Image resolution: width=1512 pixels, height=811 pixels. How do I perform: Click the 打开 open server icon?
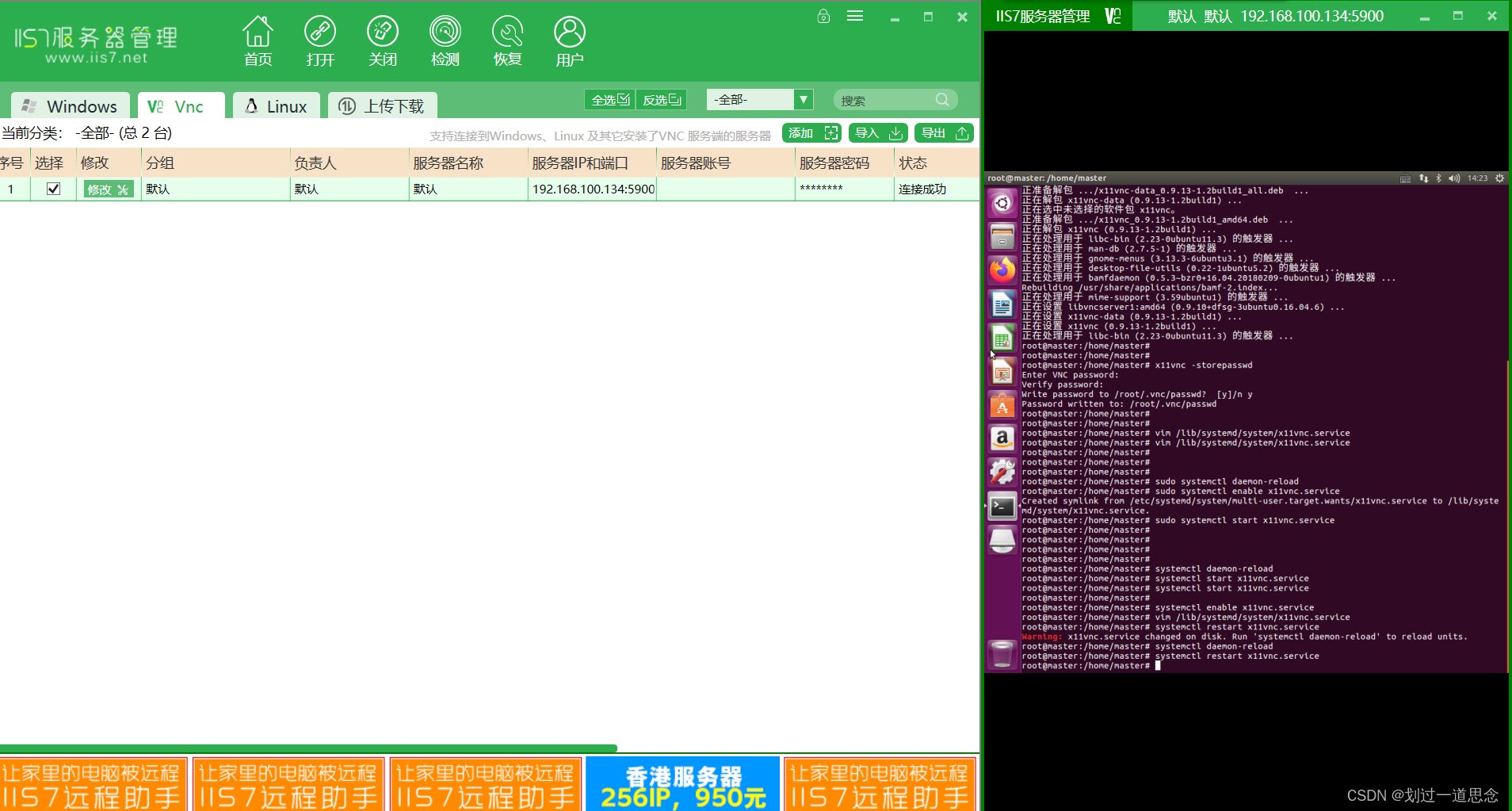coord(320,40)
